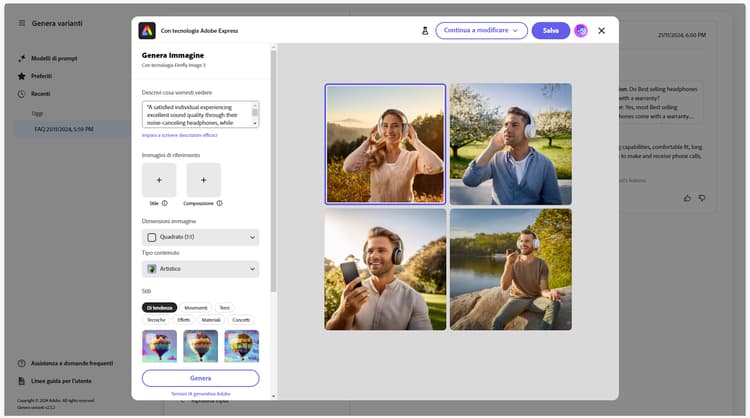Select the Concetti style tab
The width and height of the screenshot is (750, 418).
[241, 320]
